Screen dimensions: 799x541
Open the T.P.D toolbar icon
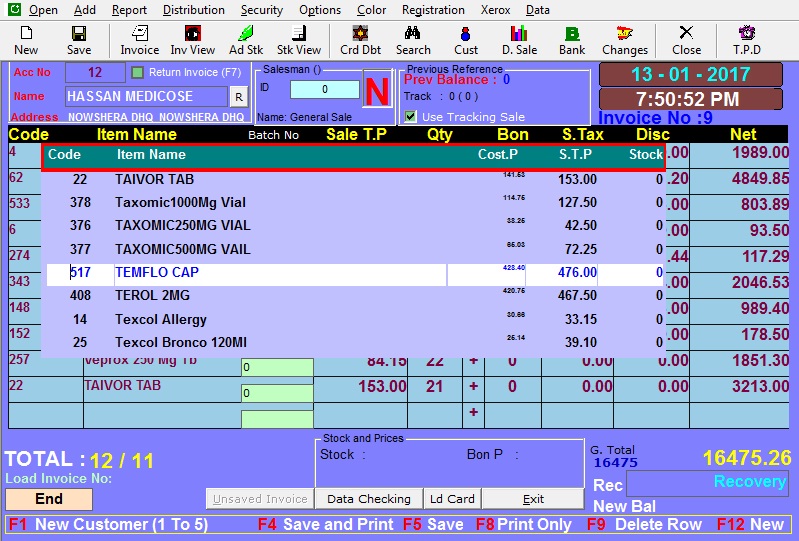point(747,40)
